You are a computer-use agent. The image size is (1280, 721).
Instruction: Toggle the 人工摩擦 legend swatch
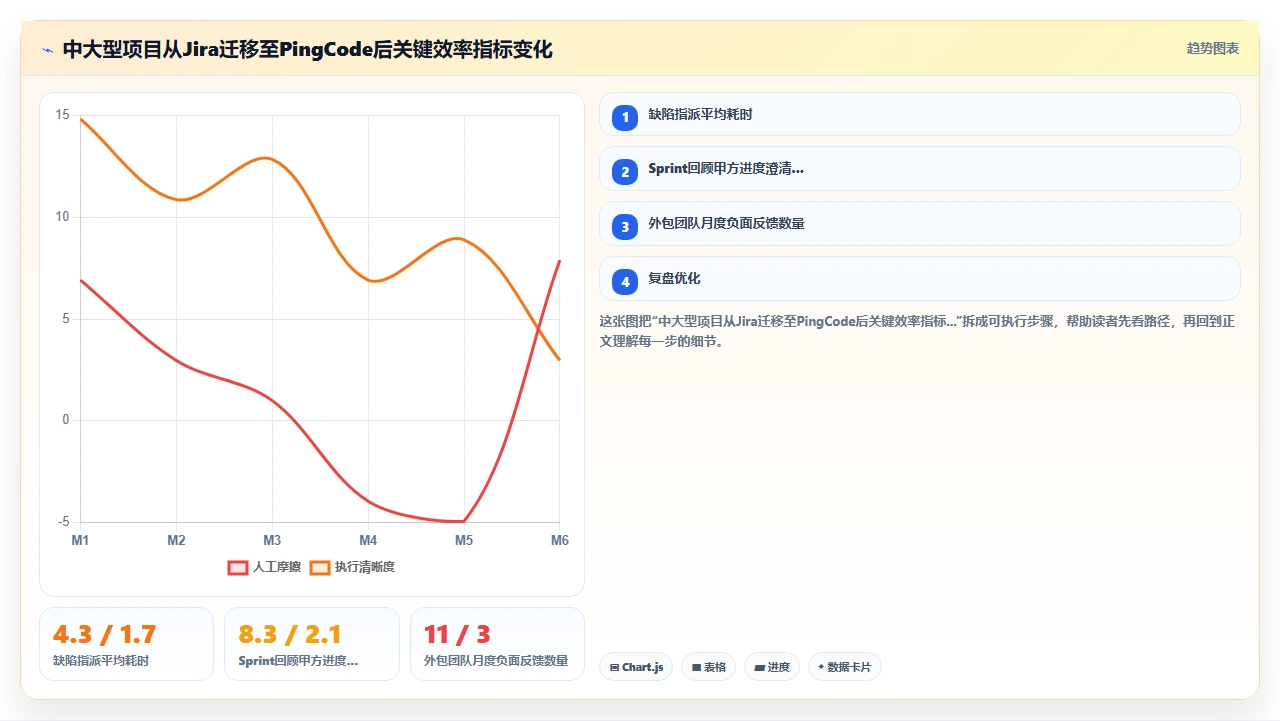(x=238, y=567)
